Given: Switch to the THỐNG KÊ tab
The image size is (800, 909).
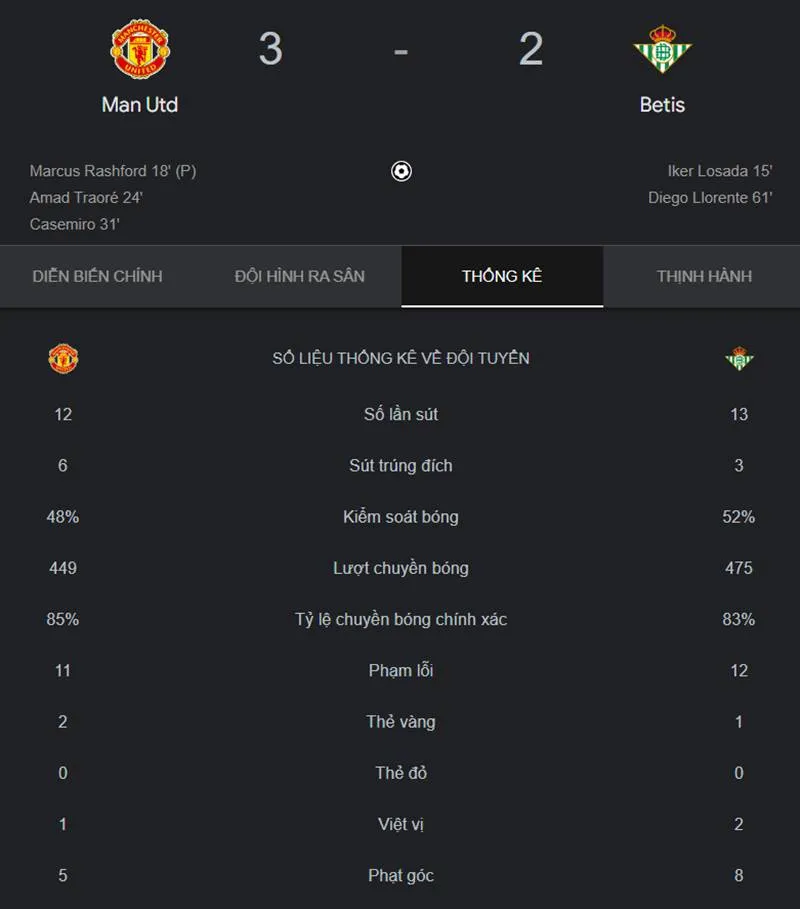Looking at the screenshot, I should (x=501, y=276).
